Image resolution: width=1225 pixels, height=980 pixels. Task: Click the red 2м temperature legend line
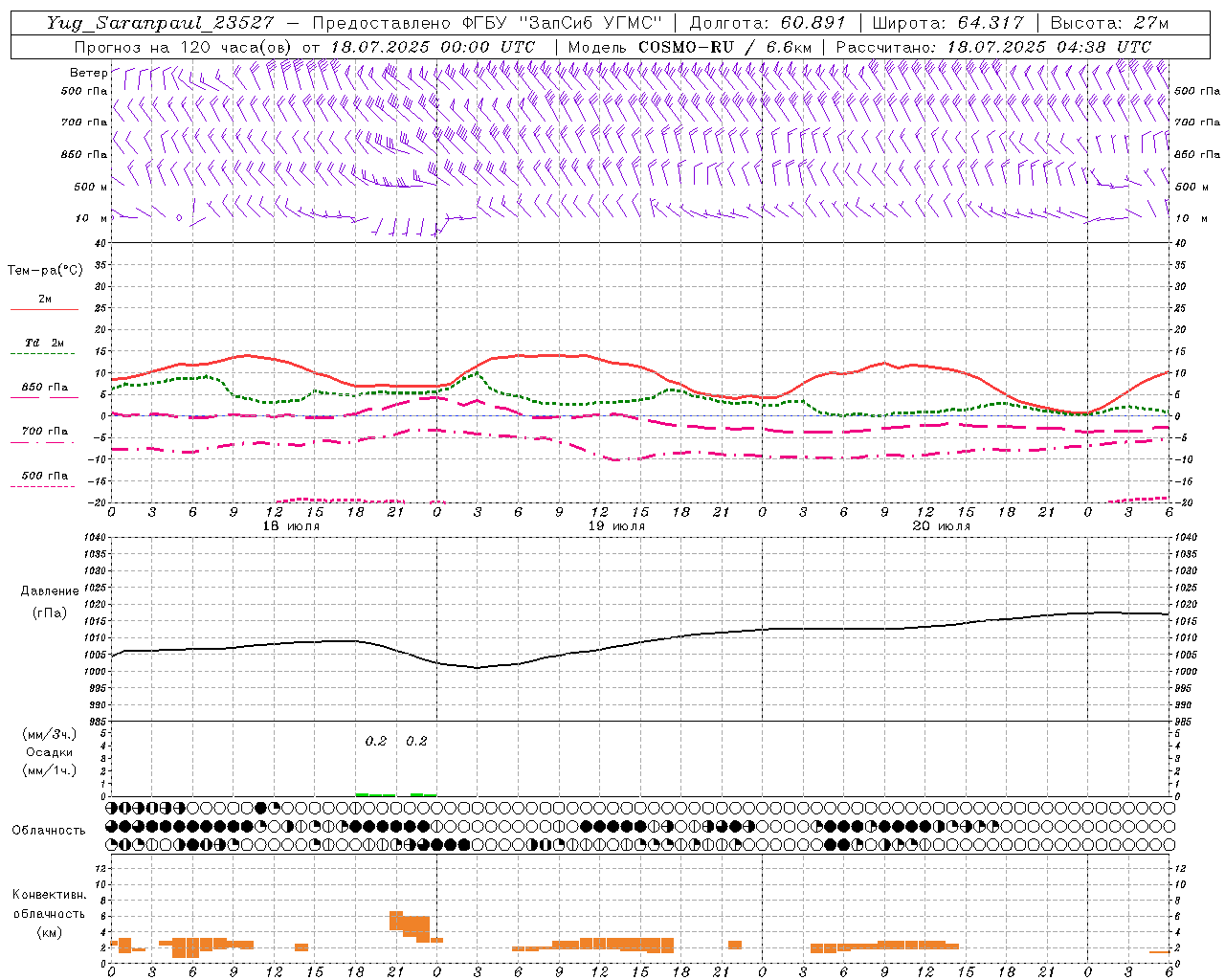[45, 309]
